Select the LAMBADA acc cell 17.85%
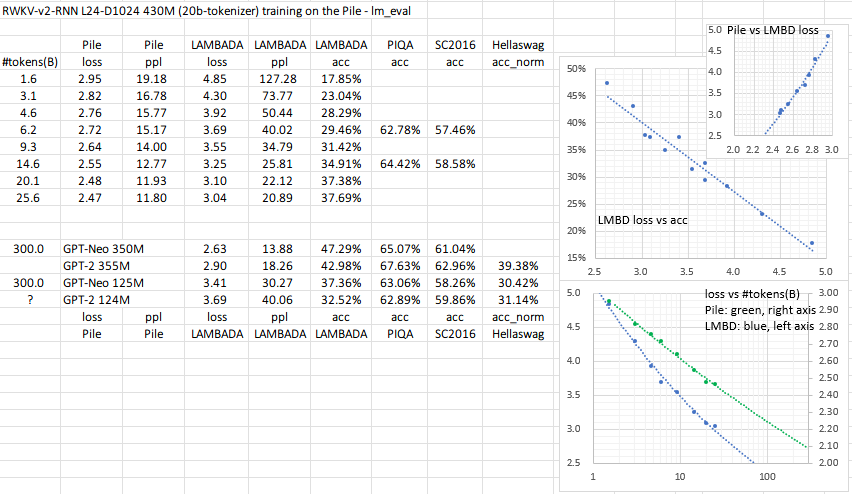Viewport: 852px width, 494px height. click(x=337, y=78)
